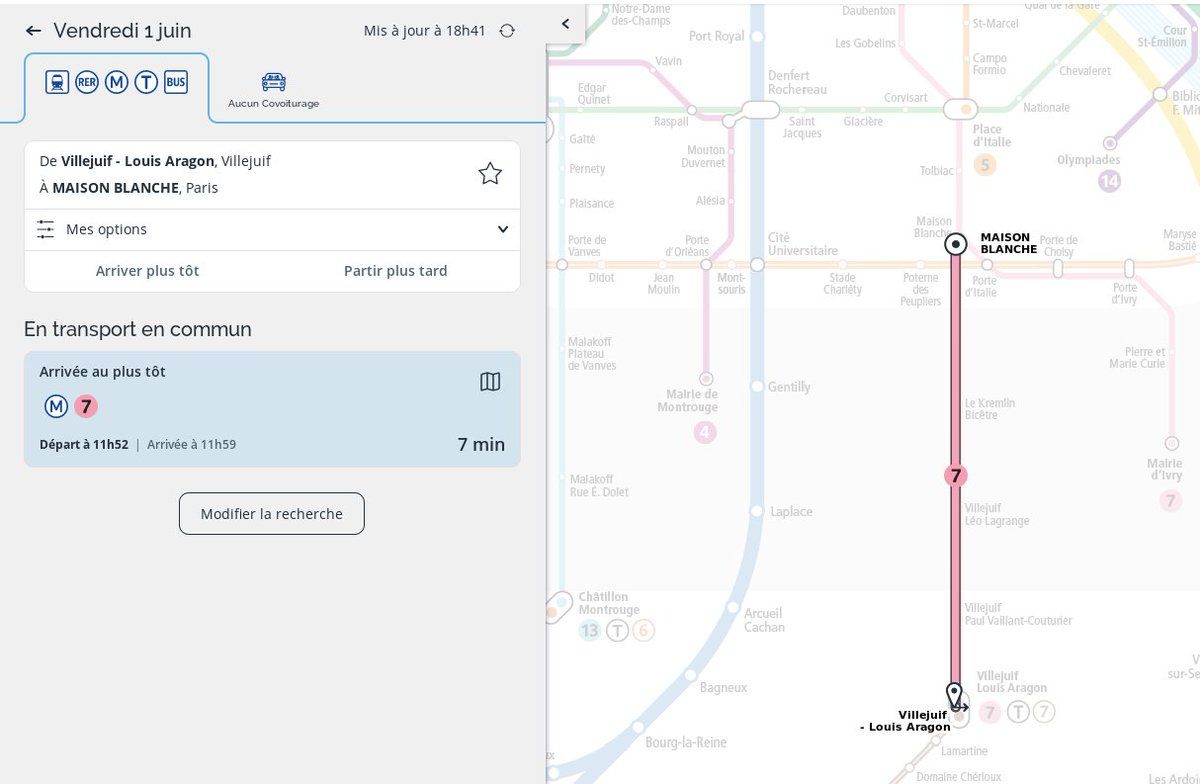Open the Mes options settings row
The image size is (1200, 784).
[x=106, y=230]
